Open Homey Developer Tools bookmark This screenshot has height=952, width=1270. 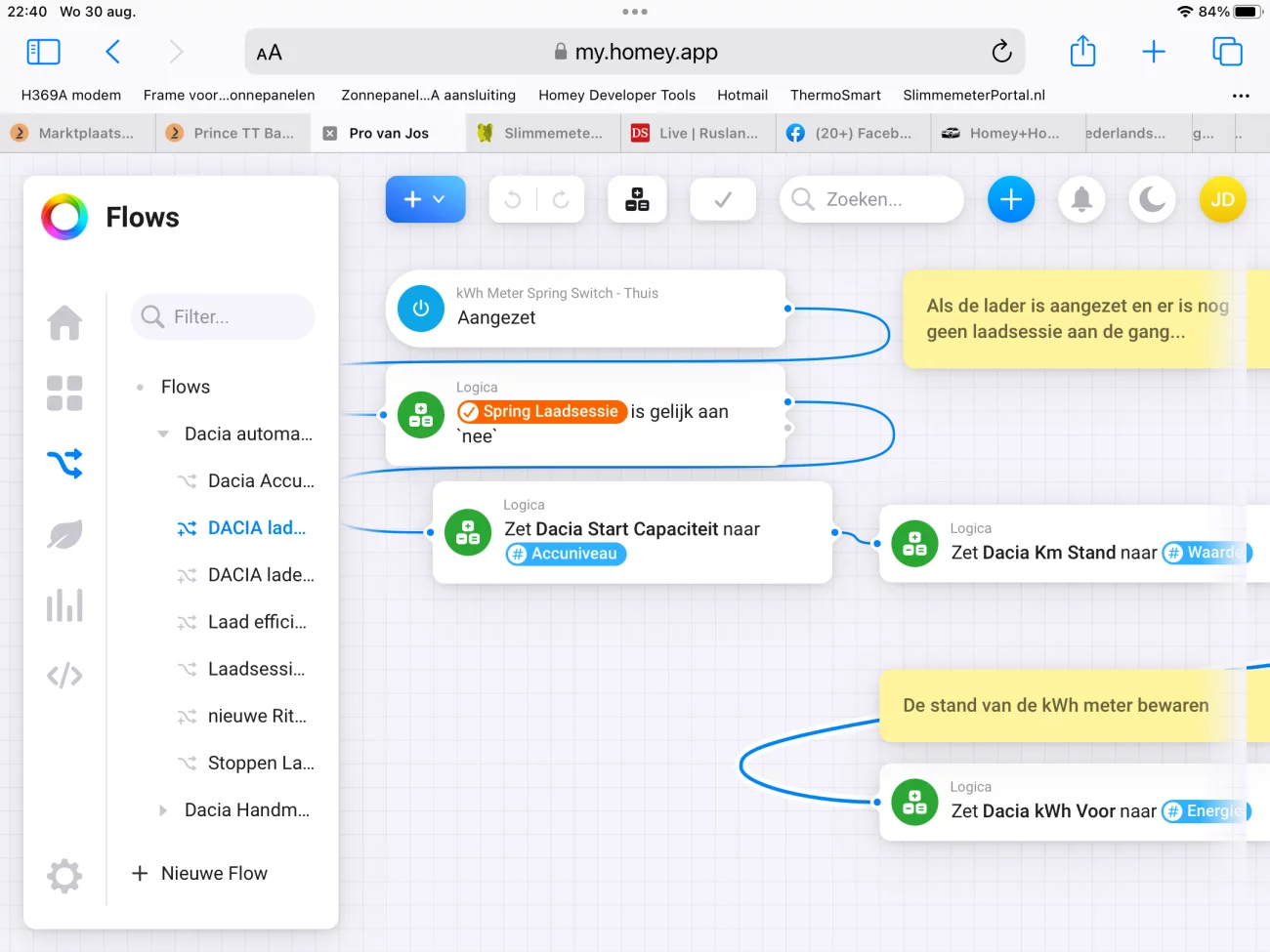[616, 95]
